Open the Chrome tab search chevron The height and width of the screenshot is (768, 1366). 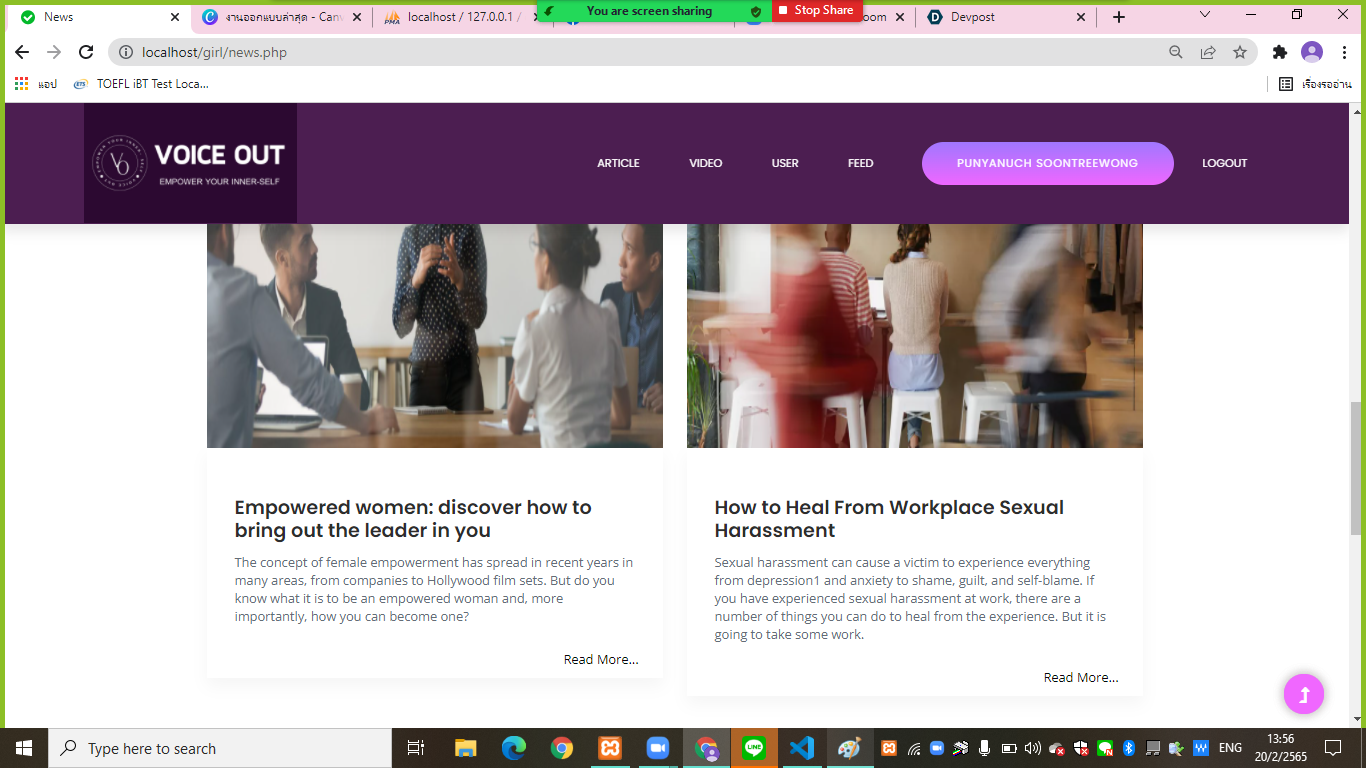click(1204, 16)
